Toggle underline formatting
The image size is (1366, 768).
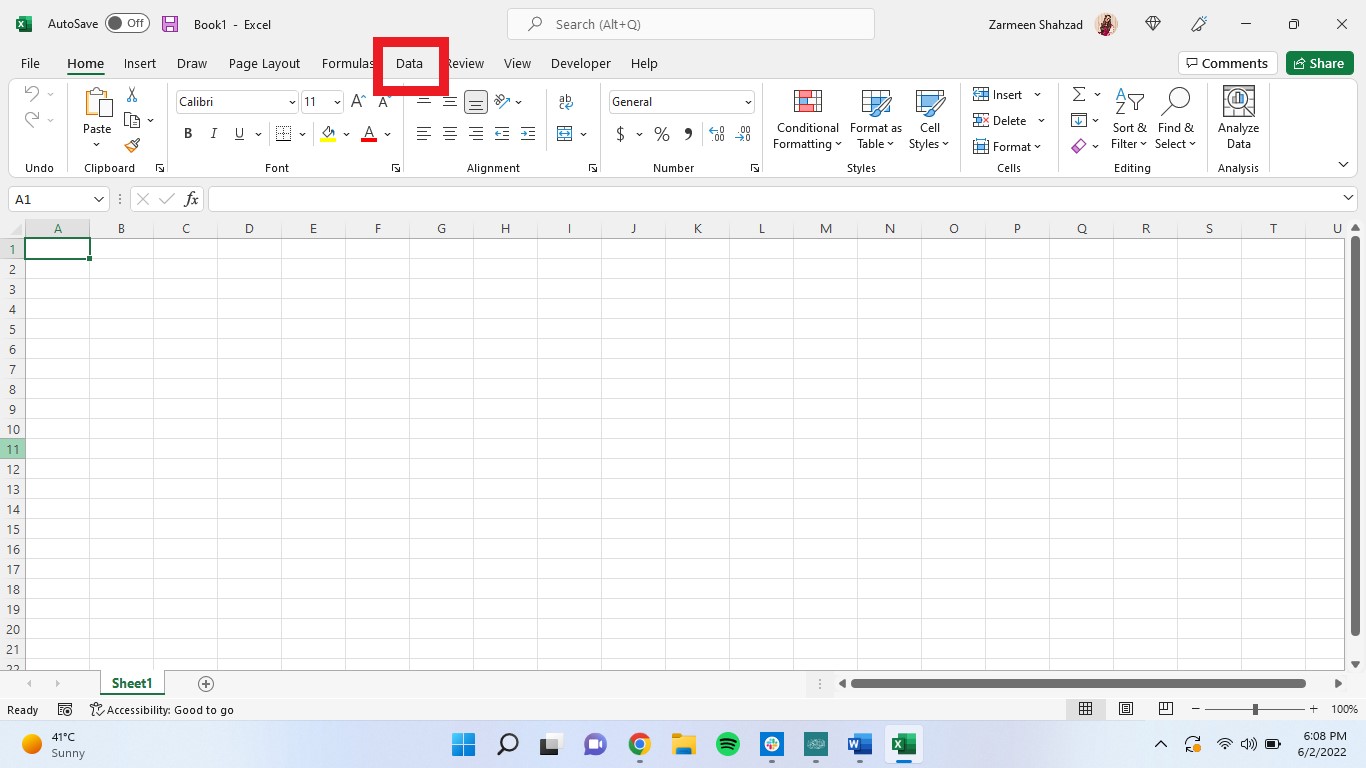coord(238,133)
